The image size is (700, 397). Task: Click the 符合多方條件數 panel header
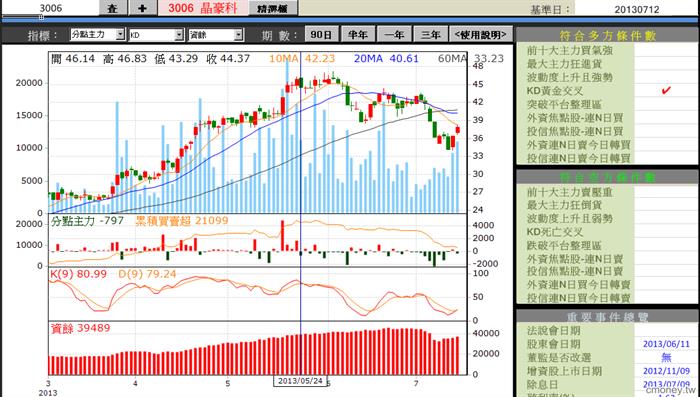(x=608, y=36)
